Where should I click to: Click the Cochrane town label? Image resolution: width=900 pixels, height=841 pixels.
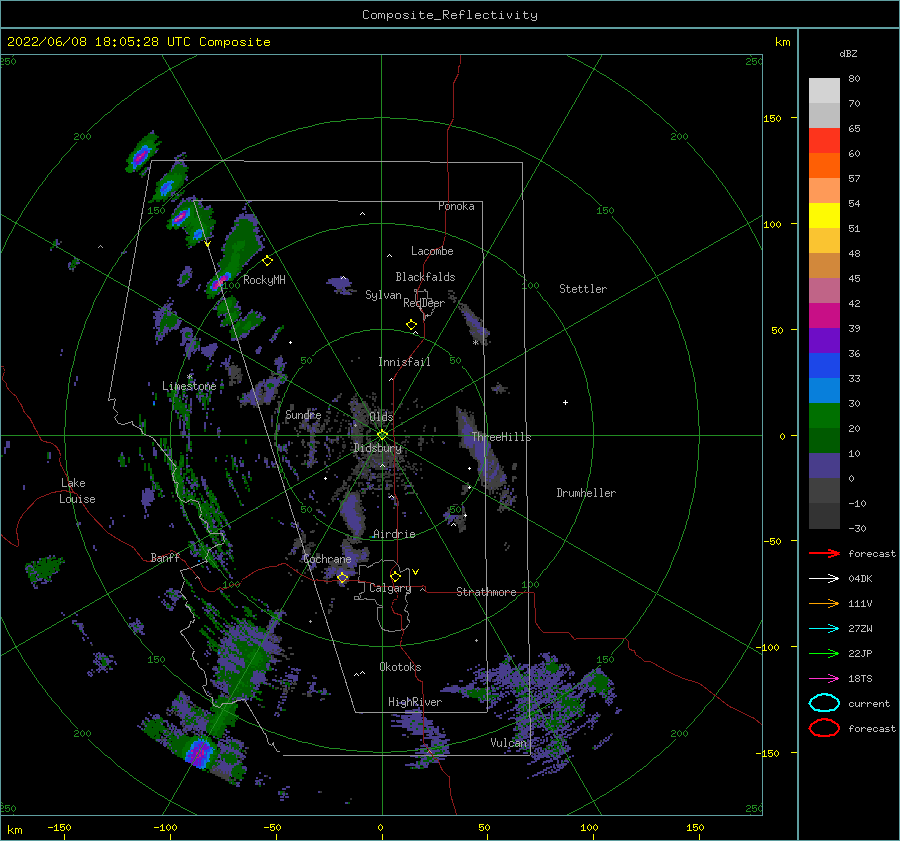[x=327, y=559]
